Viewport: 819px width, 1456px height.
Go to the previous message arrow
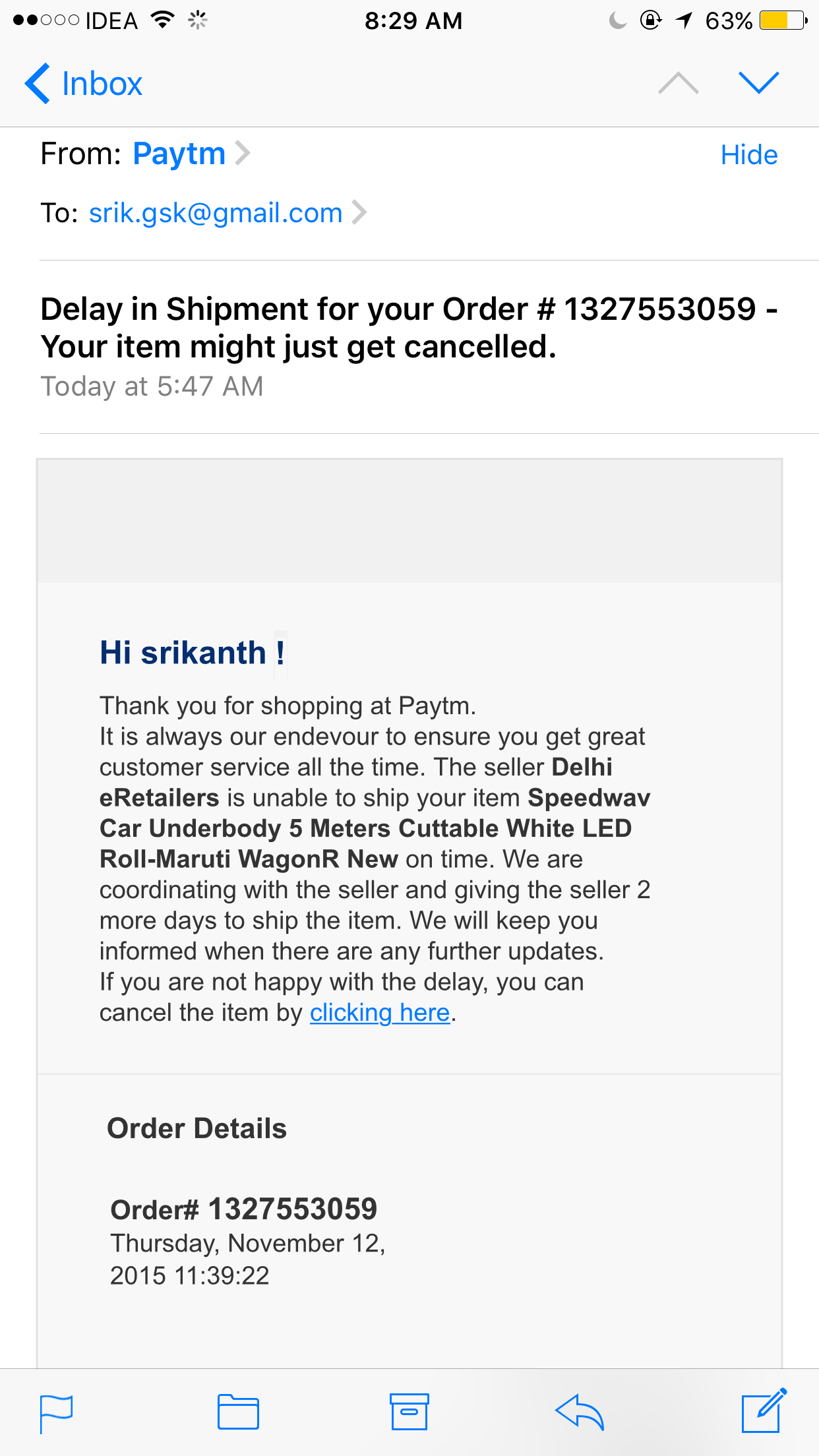(x=678, y=83)
